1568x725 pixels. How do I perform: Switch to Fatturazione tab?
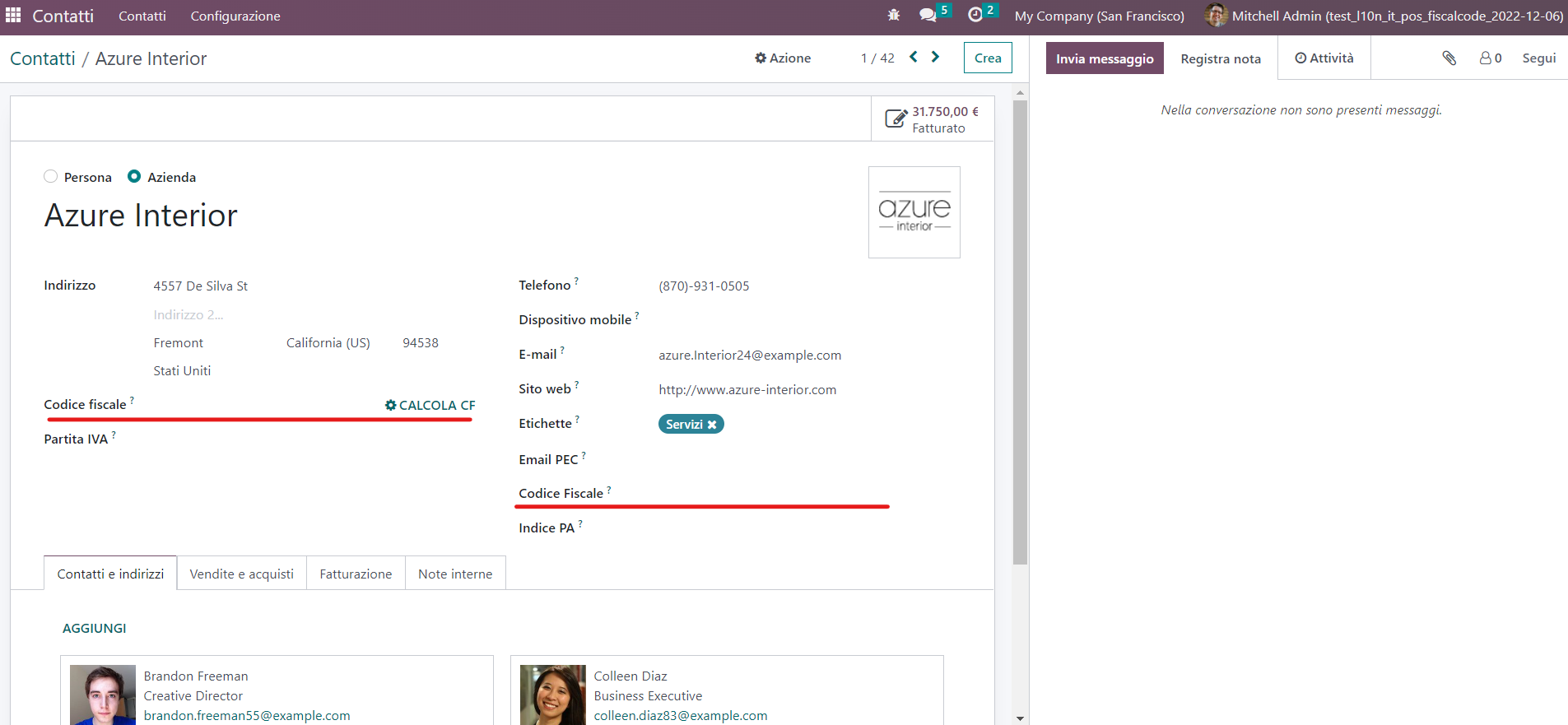356,574
